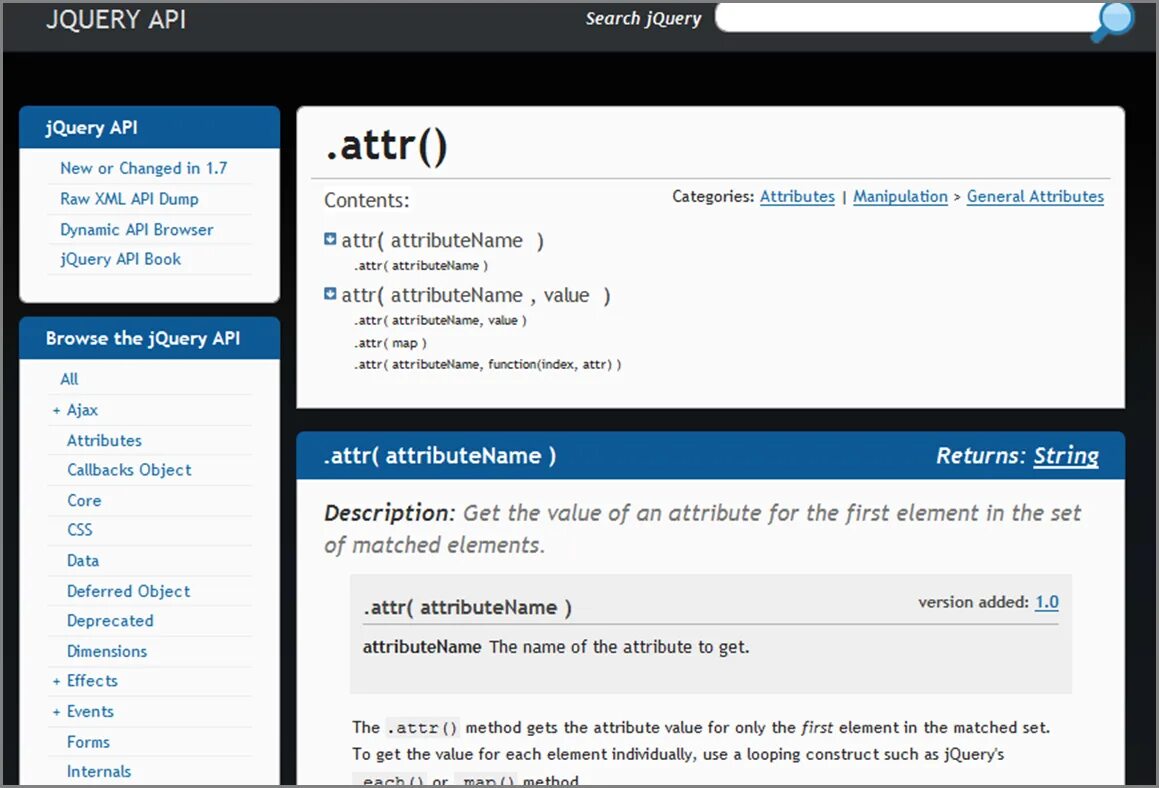Expand the plus sign next to Effects
The image size is (1159, 788).
pos(56,682)
